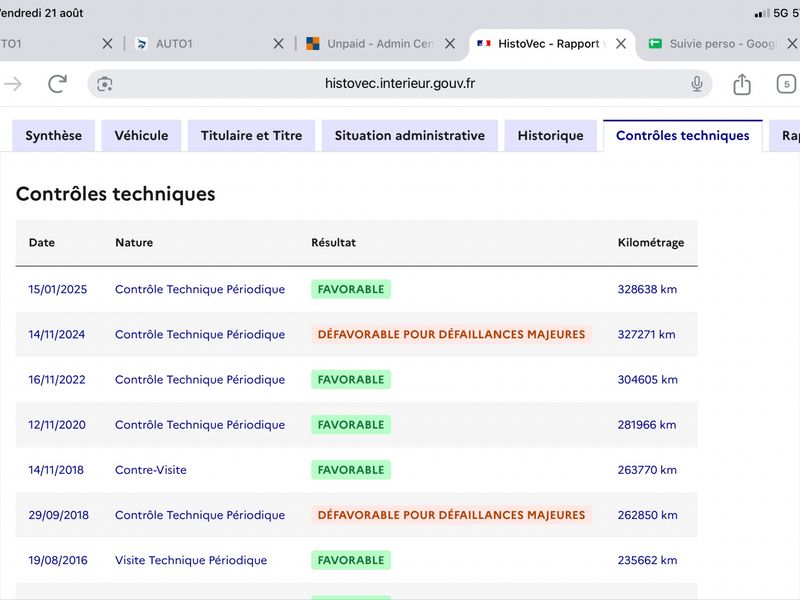Select the 29/09/2018 date cell
This screenshot has height=600, width=800.
(59, 515)
